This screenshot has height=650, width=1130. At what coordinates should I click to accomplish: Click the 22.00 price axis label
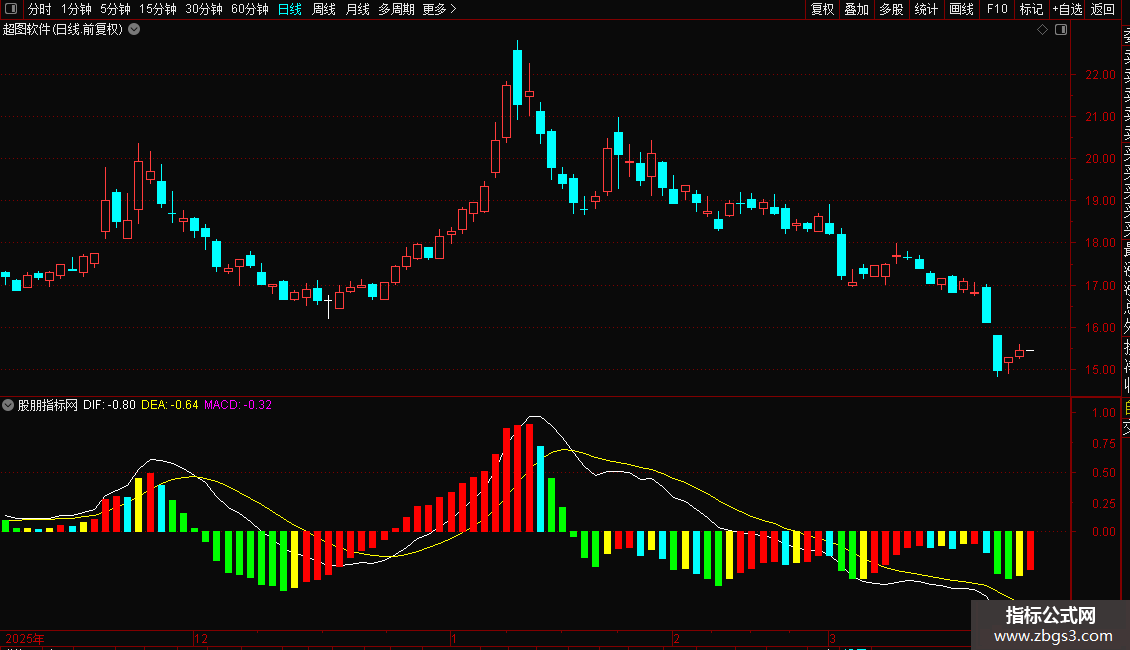pos(1100,75)
